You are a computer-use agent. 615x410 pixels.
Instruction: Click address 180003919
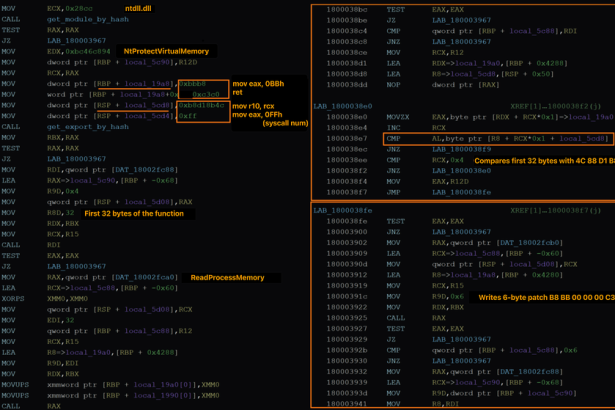coord(347,286)
